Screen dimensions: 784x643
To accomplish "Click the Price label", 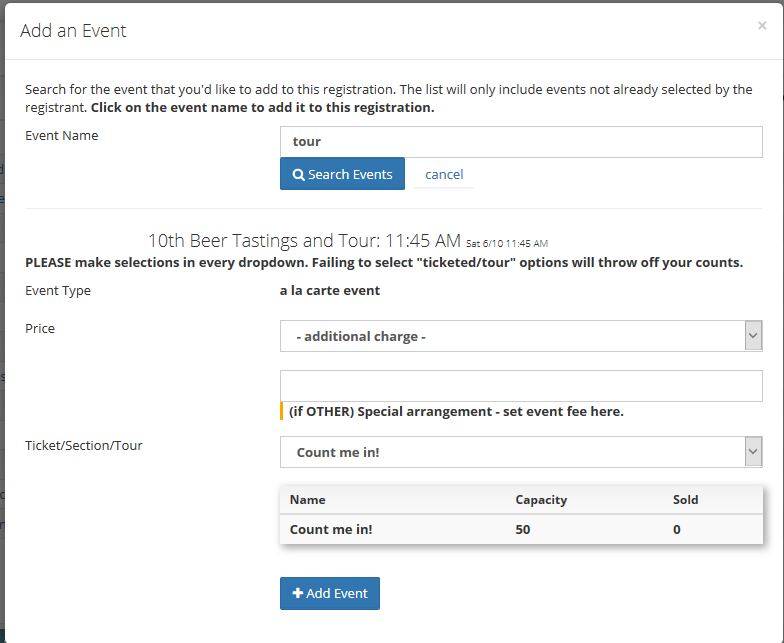I will (40, 328).
